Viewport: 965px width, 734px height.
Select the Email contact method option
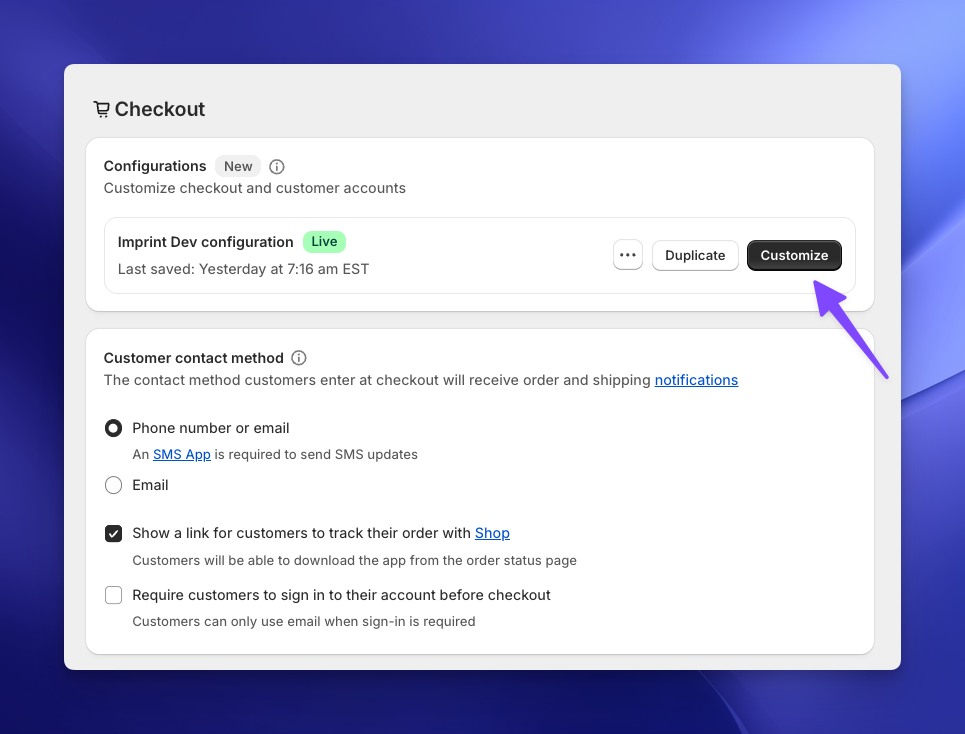pos(113,484)
